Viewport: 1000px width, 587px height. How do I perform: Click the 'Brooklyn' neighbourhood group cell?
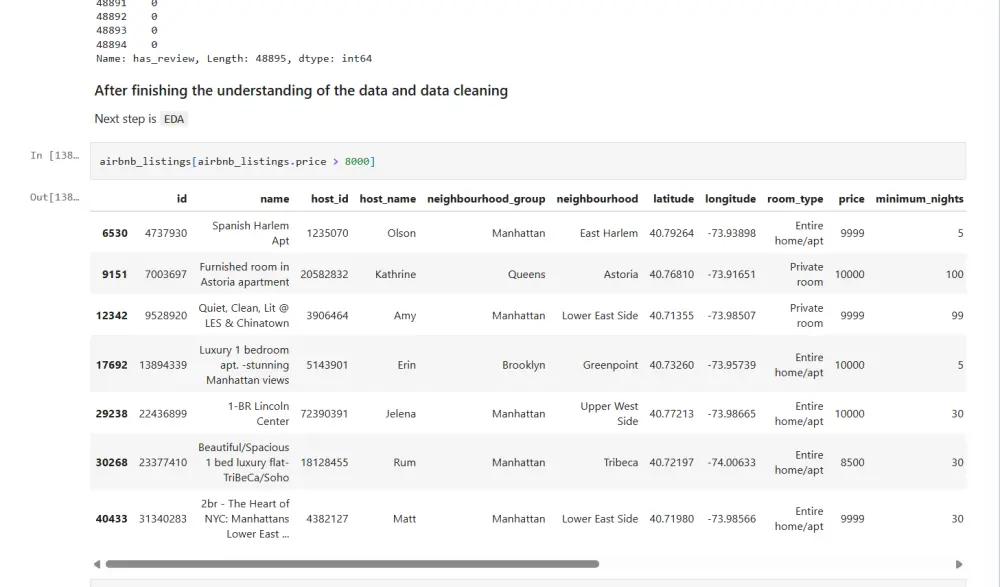pyautogui.click(x=524, y=365)
